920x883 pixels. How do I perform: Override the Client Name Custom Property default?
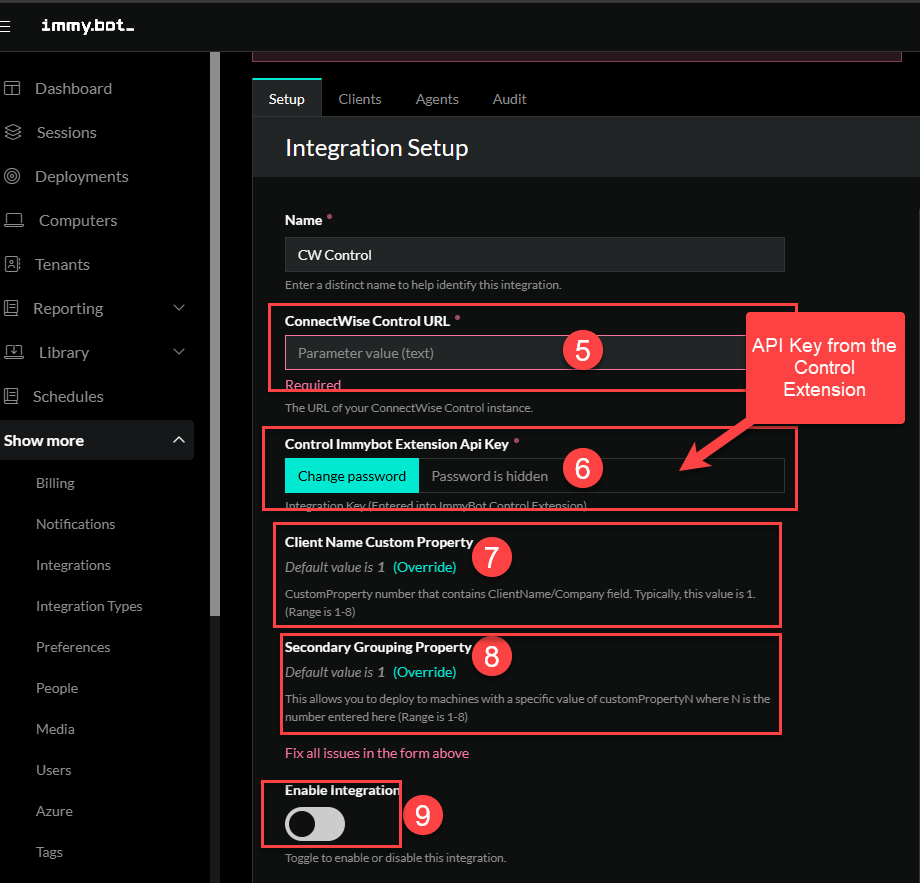pos(424,567)
